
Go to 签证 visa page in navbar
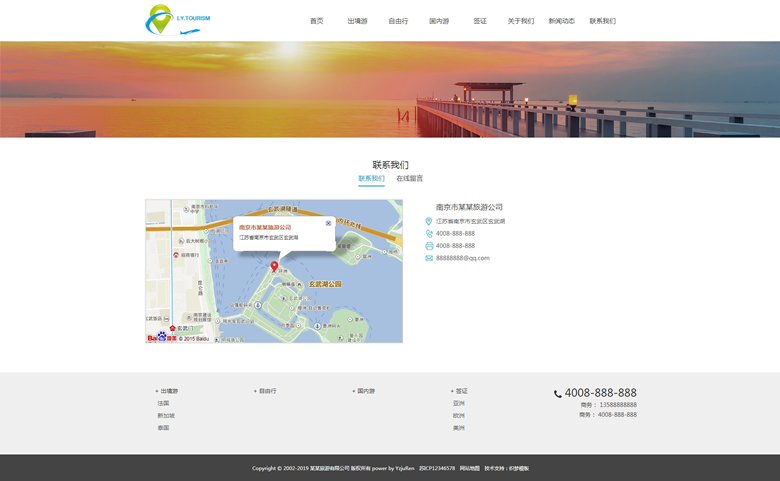point(480,21)
